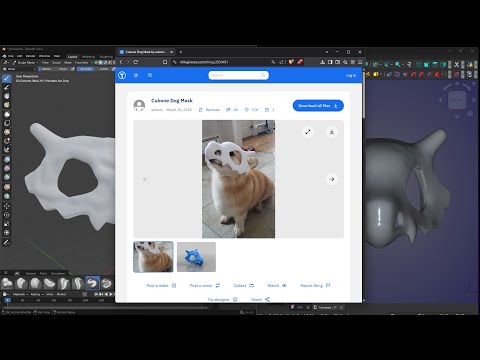
Task: Select the active Brush tool in Blender toolbar
Action: [x=7, y=78]
